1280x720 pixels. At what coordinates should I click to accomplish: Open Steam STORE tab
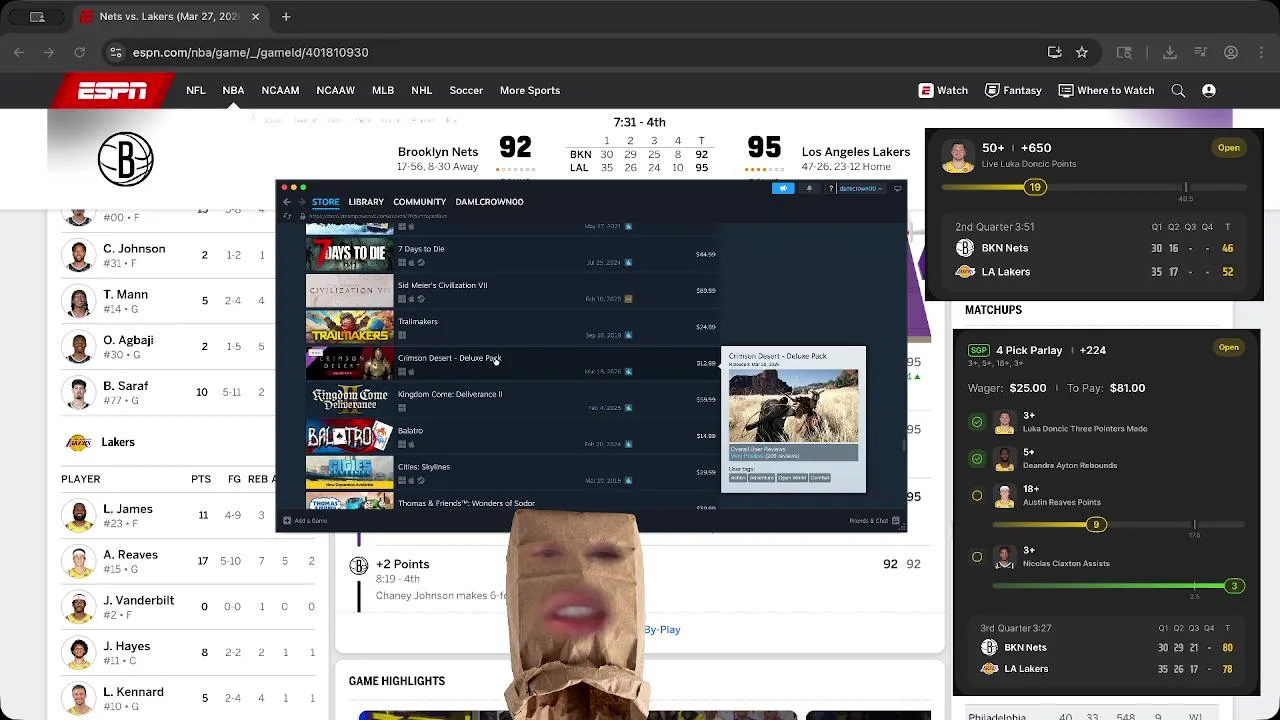(x=325, y=202)
